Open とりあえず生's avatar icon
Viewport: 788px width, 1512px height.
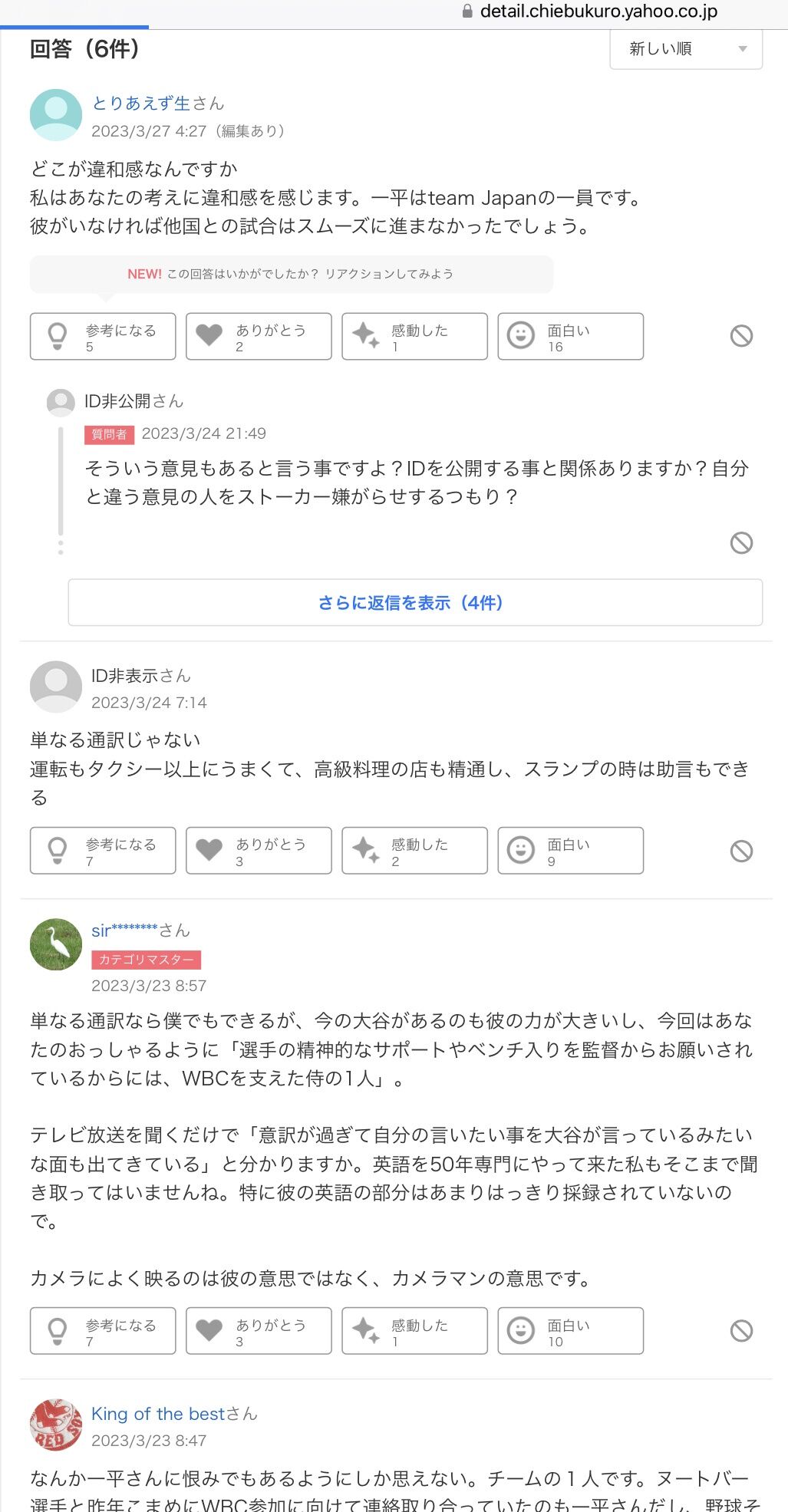coord(56,115)
